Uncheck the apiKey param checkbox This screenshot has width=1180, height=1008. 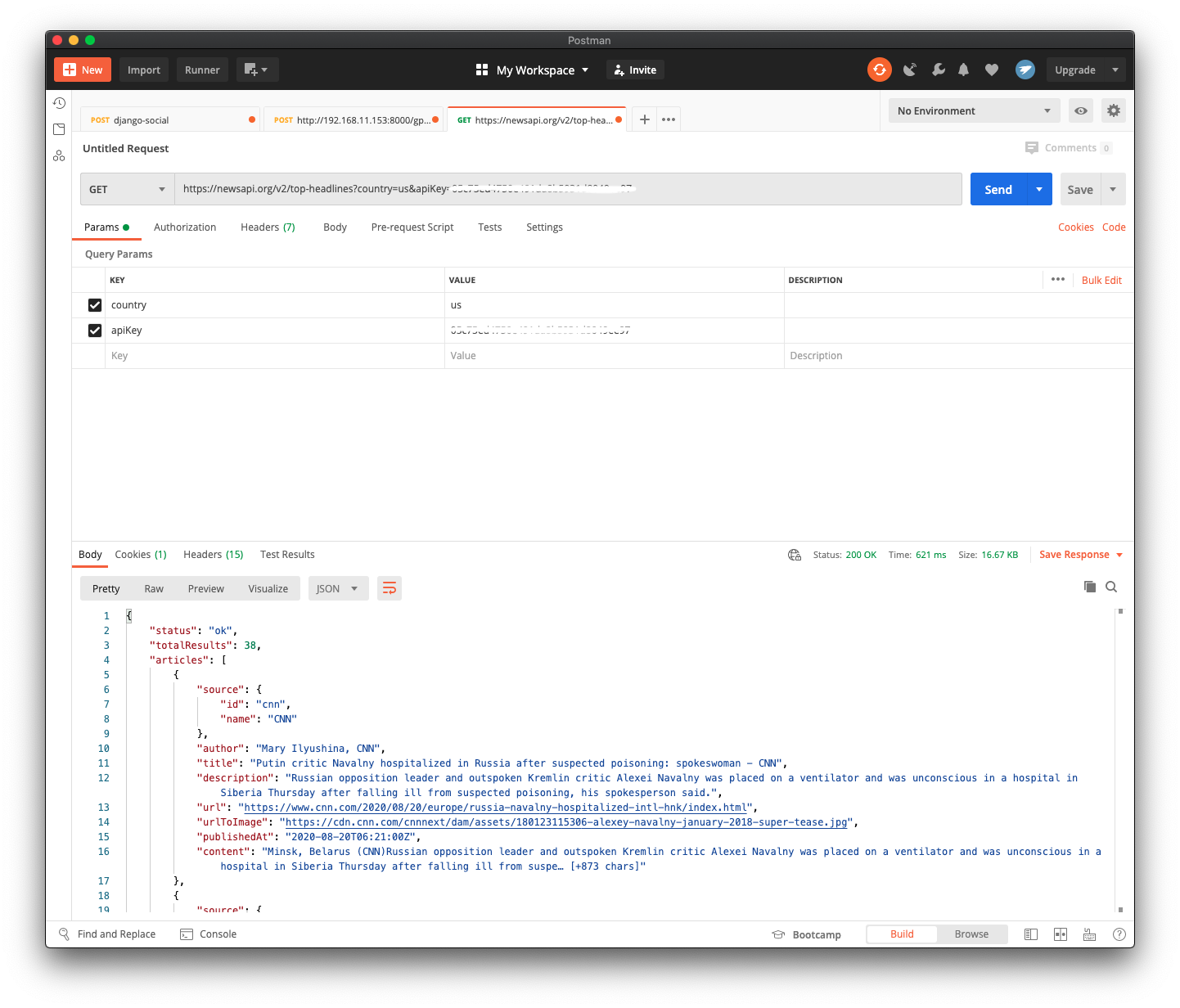pos(95,331)
